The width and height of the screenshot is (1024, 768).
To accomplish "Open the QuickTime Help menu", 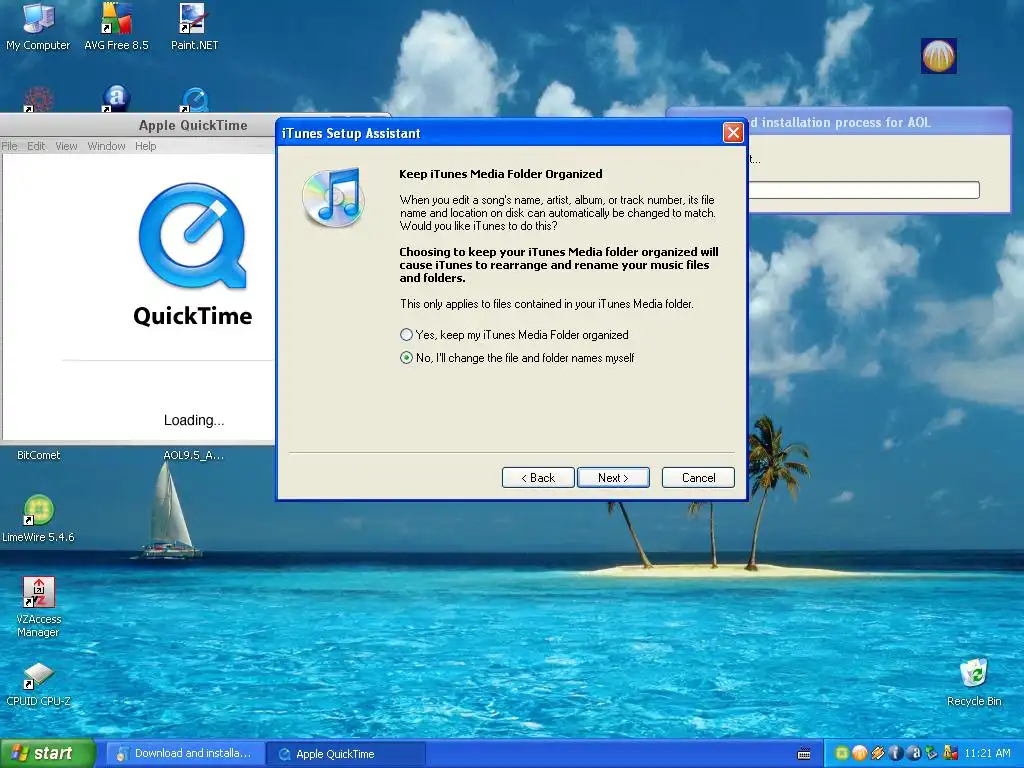I will coord(146,146).
